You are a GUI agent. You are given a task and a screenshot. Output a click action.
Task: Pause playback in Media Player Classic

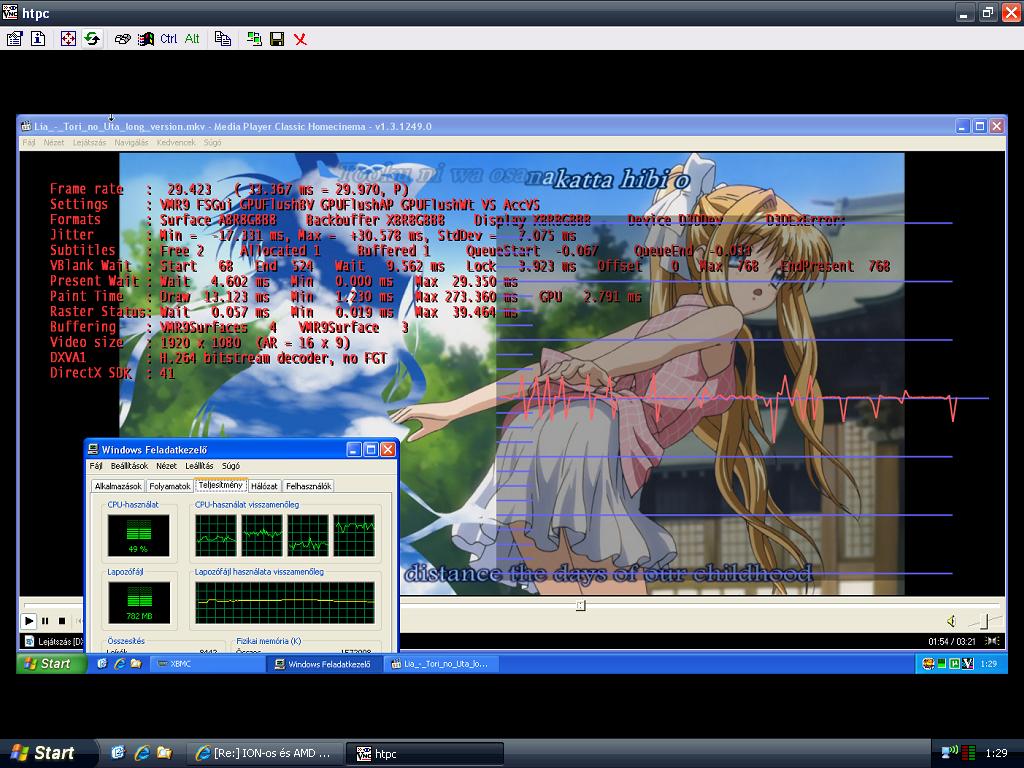pyautogui.click(x=45, y=620)
